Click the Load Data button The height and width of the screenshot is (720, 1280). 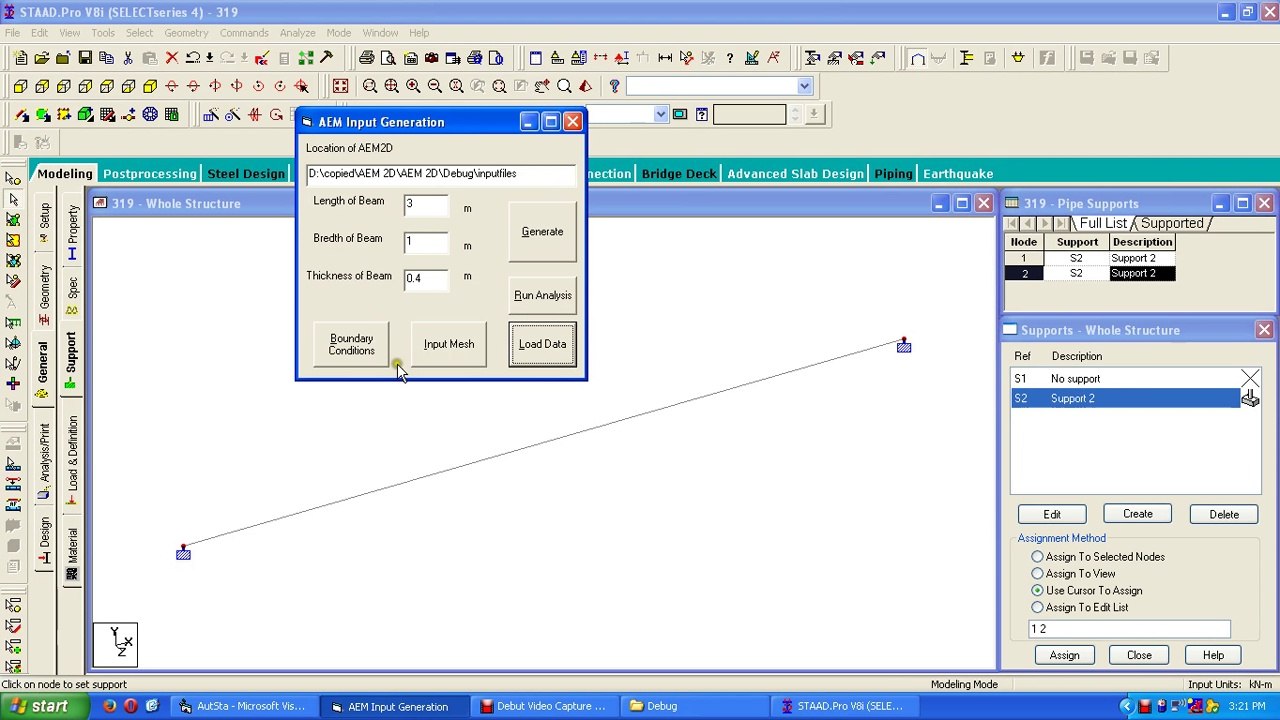pos(542,345)
